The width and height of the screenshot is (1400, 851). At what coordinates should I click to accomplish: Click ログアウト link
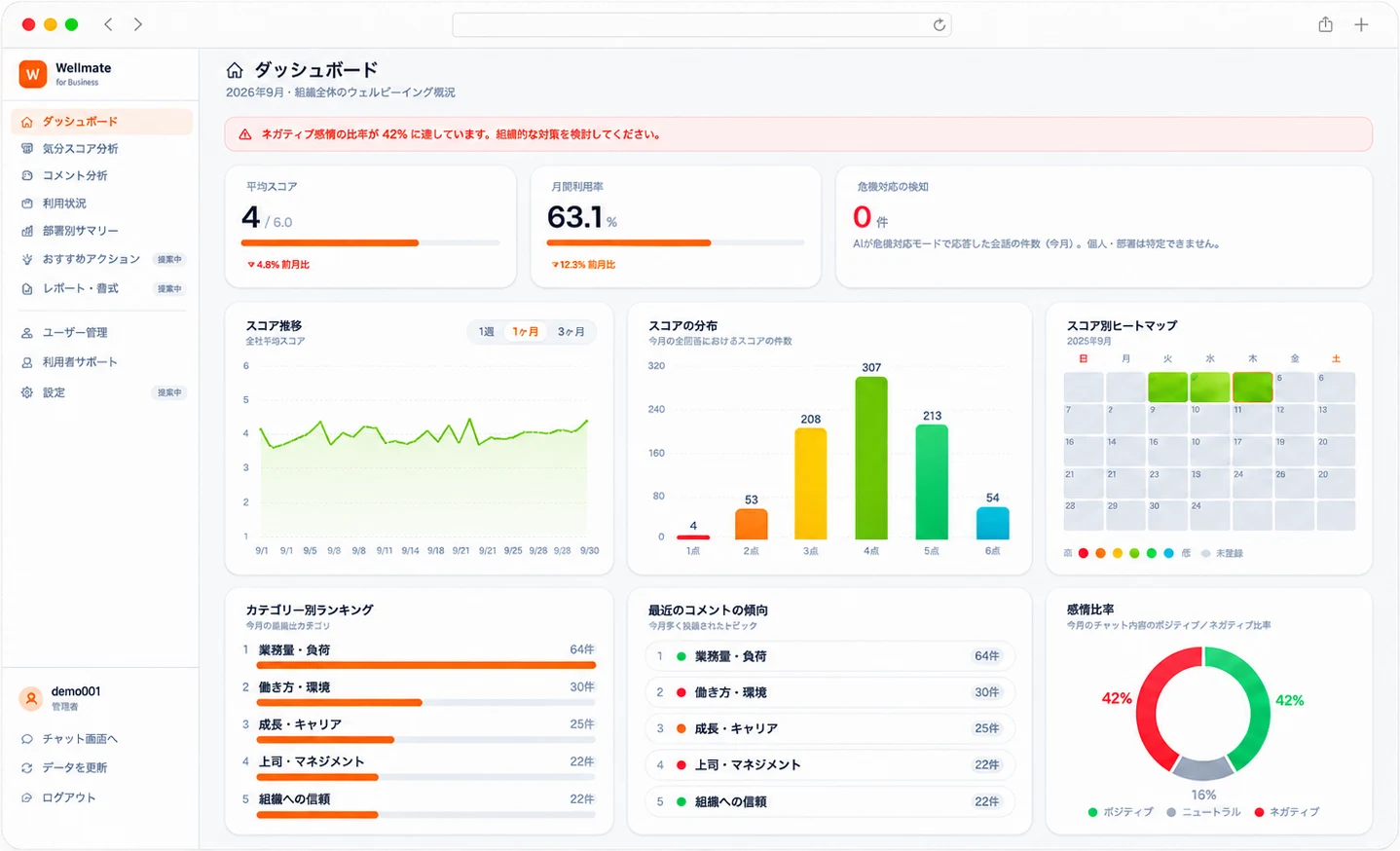[x=69, y=797]
